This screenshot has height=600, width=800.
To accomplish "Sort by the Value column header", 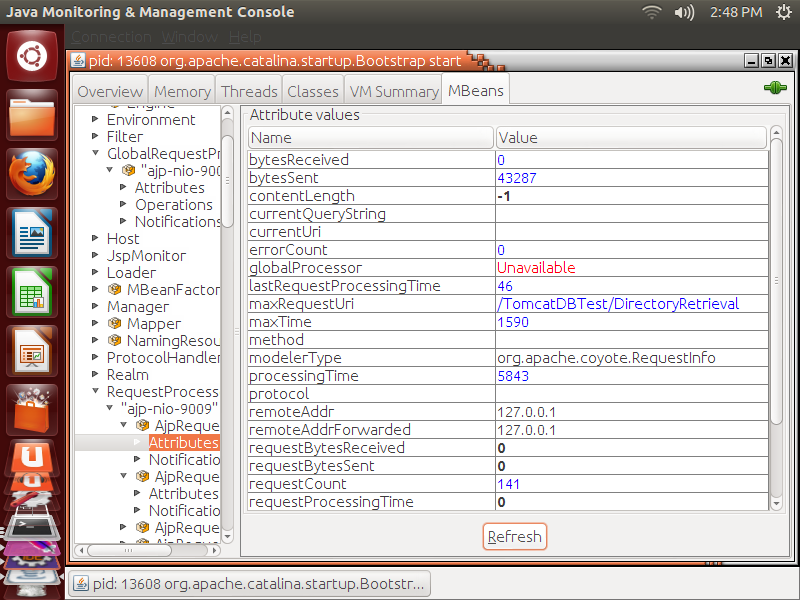I will [631, 138].
